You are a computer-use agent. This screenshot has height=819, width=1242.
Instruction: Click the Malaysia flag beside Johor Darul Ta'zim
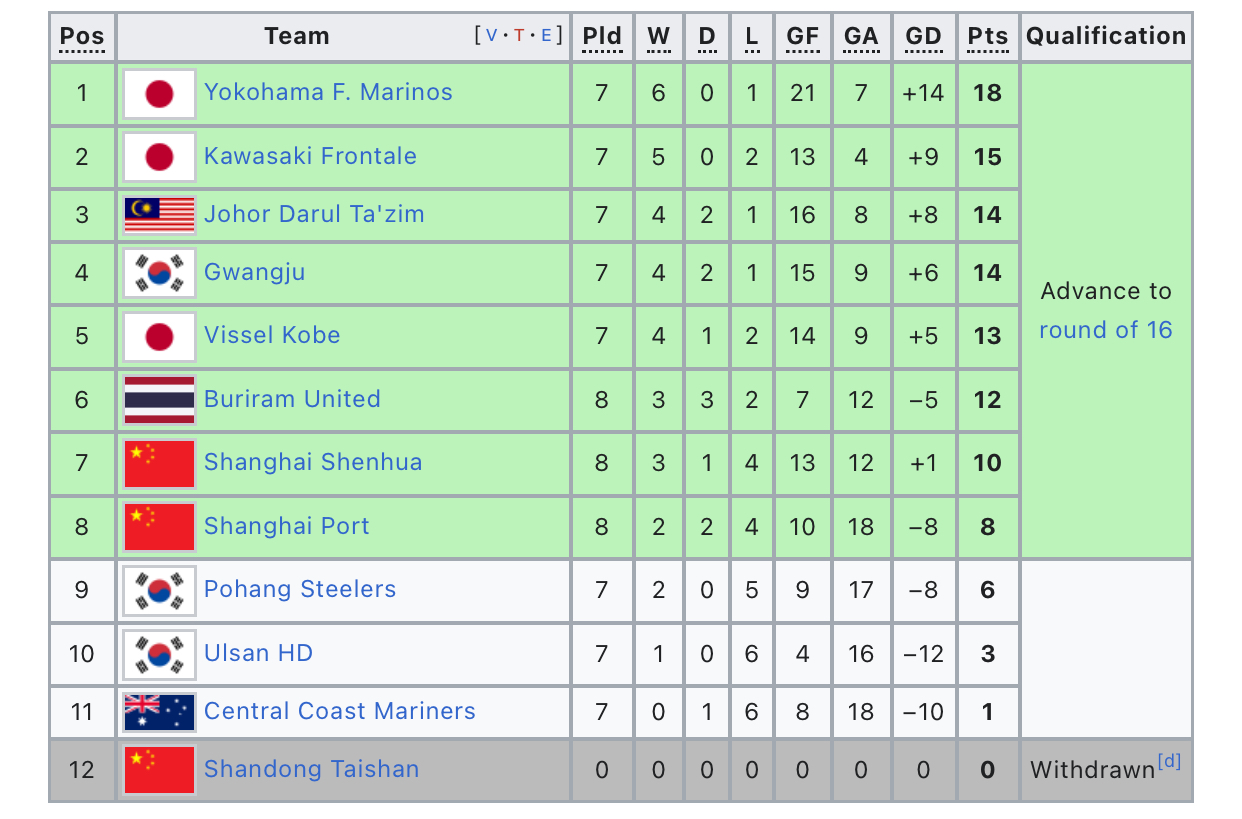coord(159,215)
